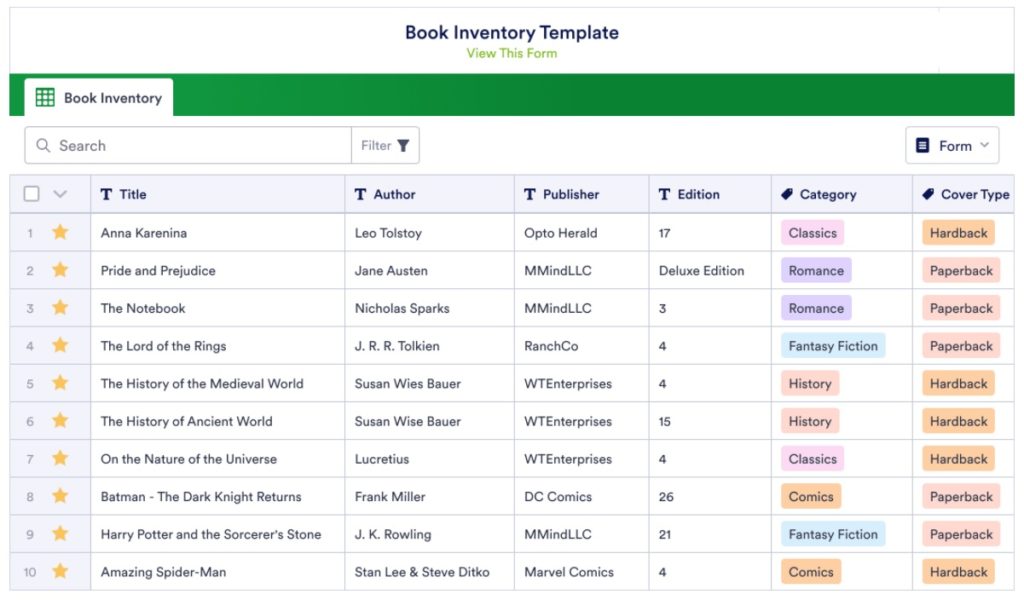This screenshot has height=600, width=1024.
Task: Toggle the favorite star on The Notebook row
Action: [61, 308]
